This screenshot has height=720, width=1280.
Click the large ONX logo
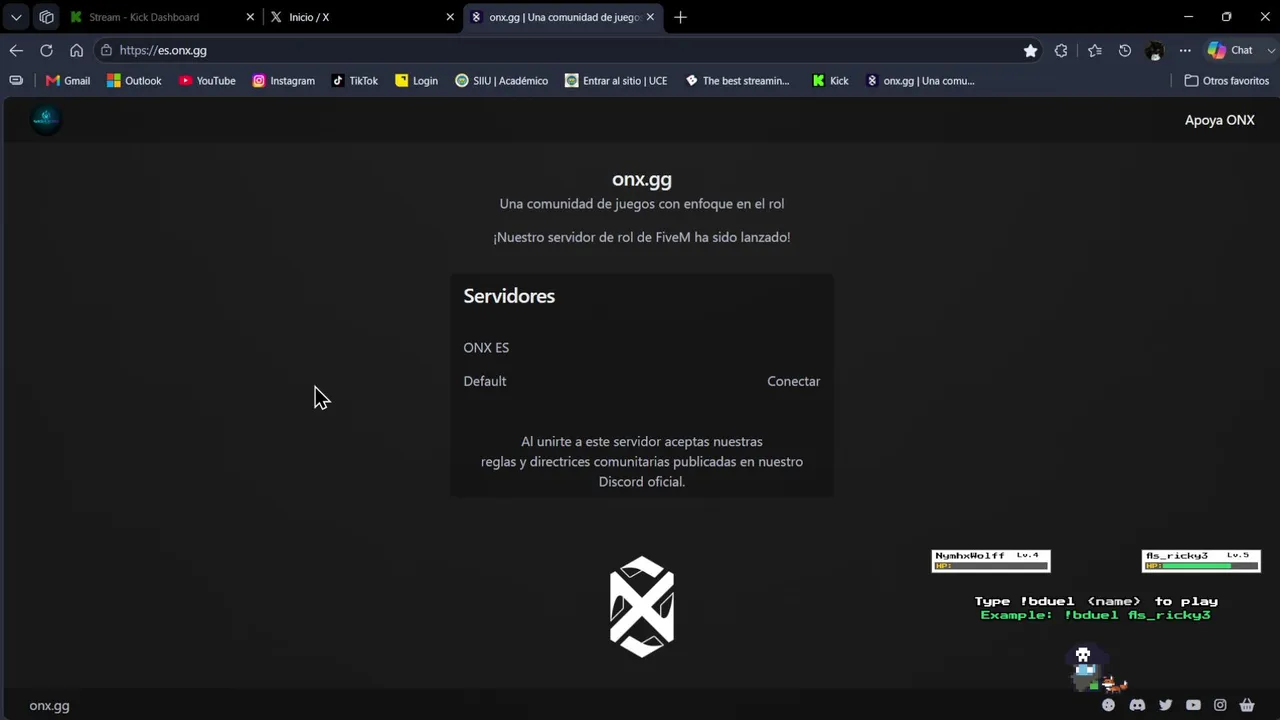click(642, 607)
